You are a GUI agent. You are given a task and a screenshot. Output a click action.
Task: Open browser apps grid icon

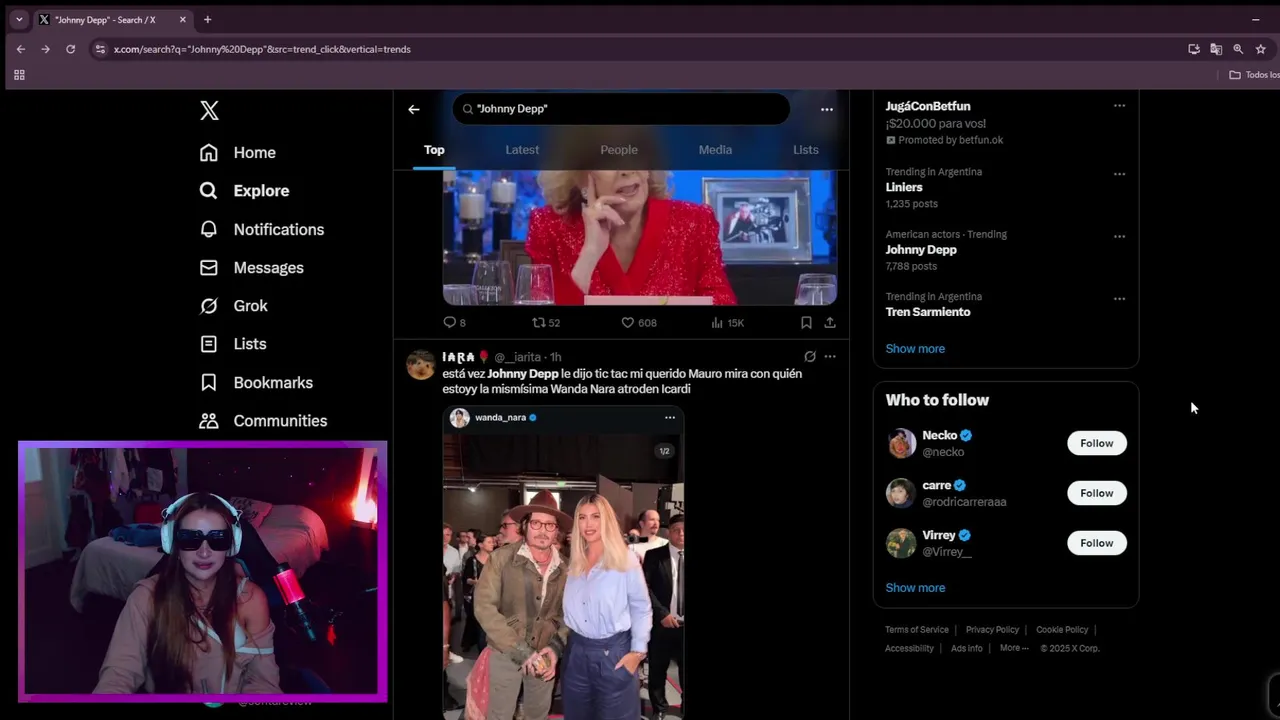(19, 75)
